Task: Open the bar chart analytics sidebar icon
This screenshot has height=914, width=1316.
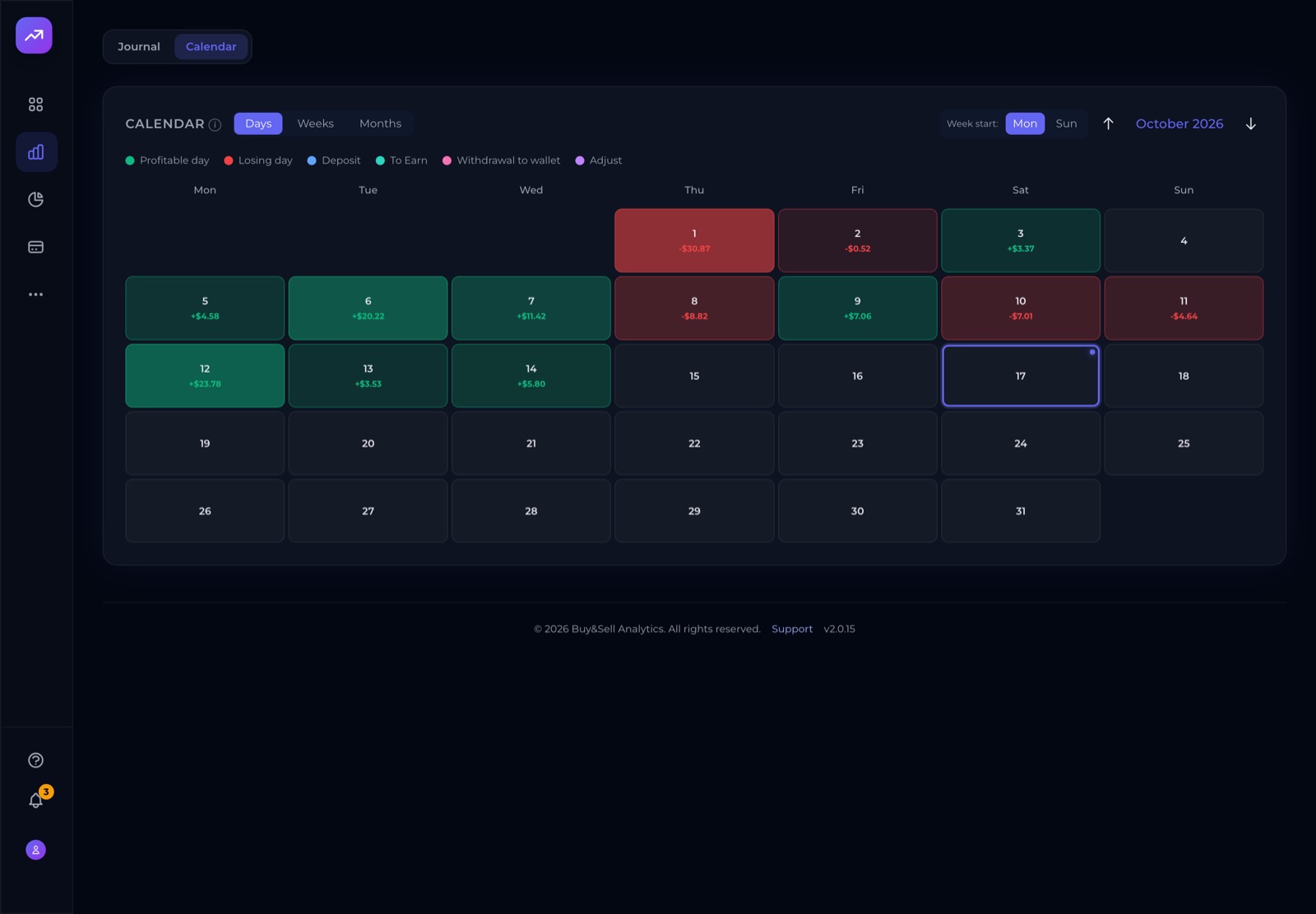Action: 36,152
